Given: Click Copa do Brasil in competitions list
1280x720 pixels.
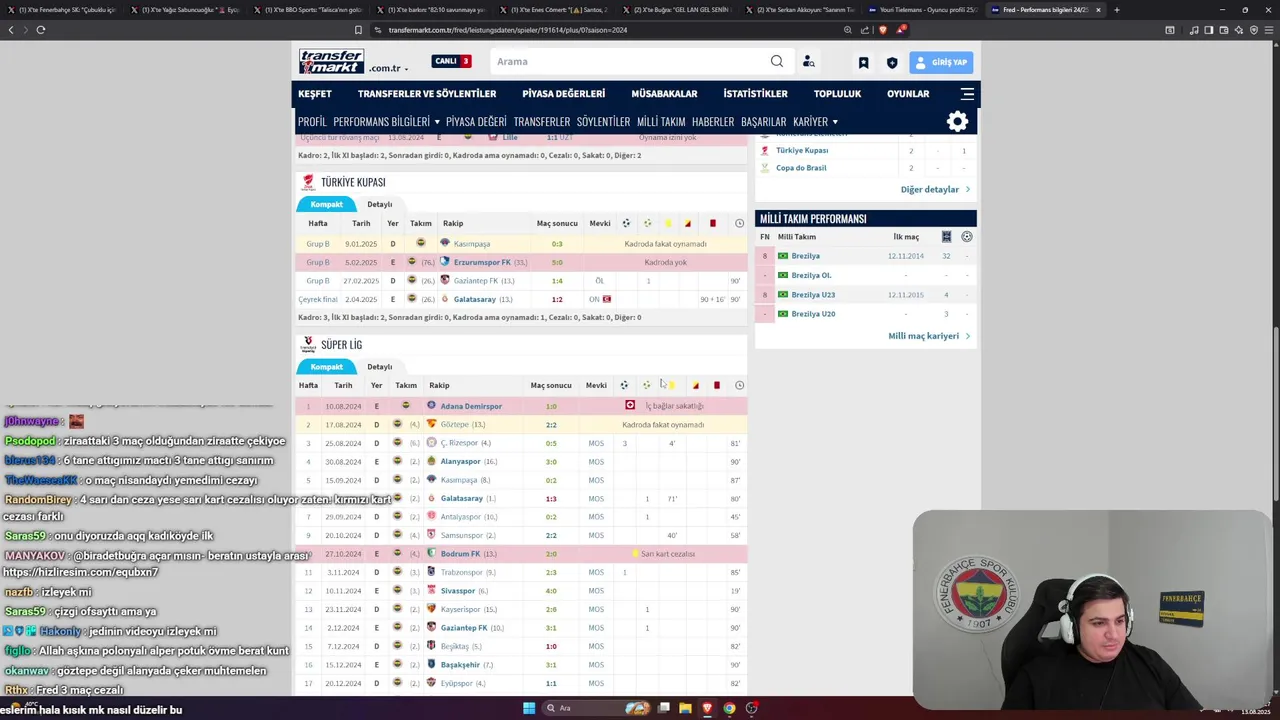Looking at the screenshot, I should click(x=801, y=168).
